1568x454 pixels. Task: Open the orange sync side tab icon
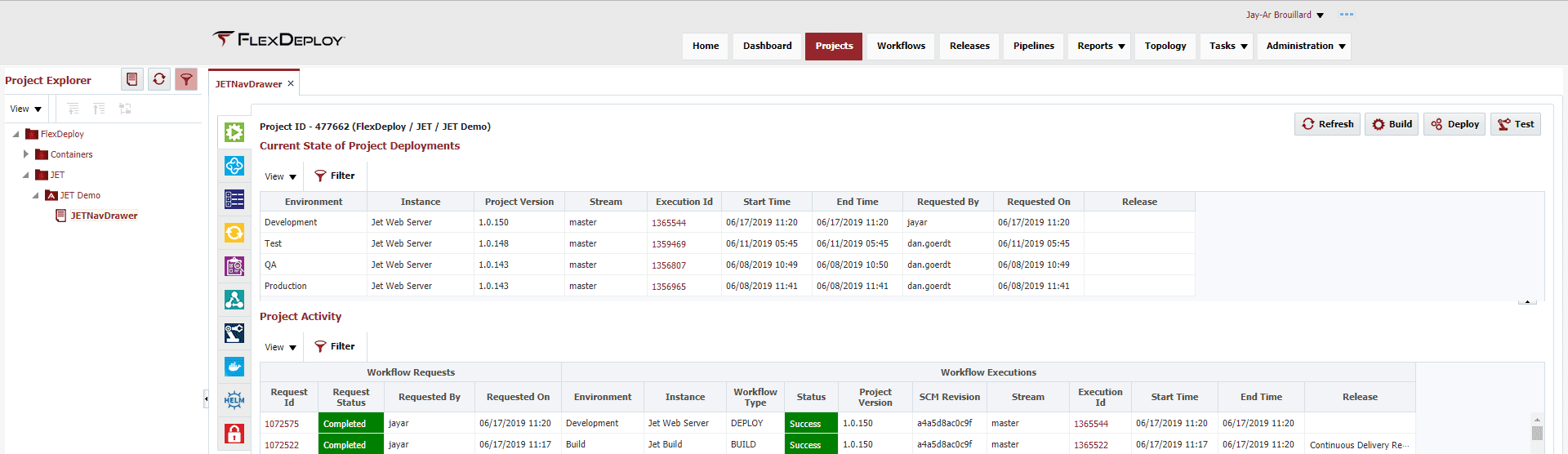tap(234, 233)
